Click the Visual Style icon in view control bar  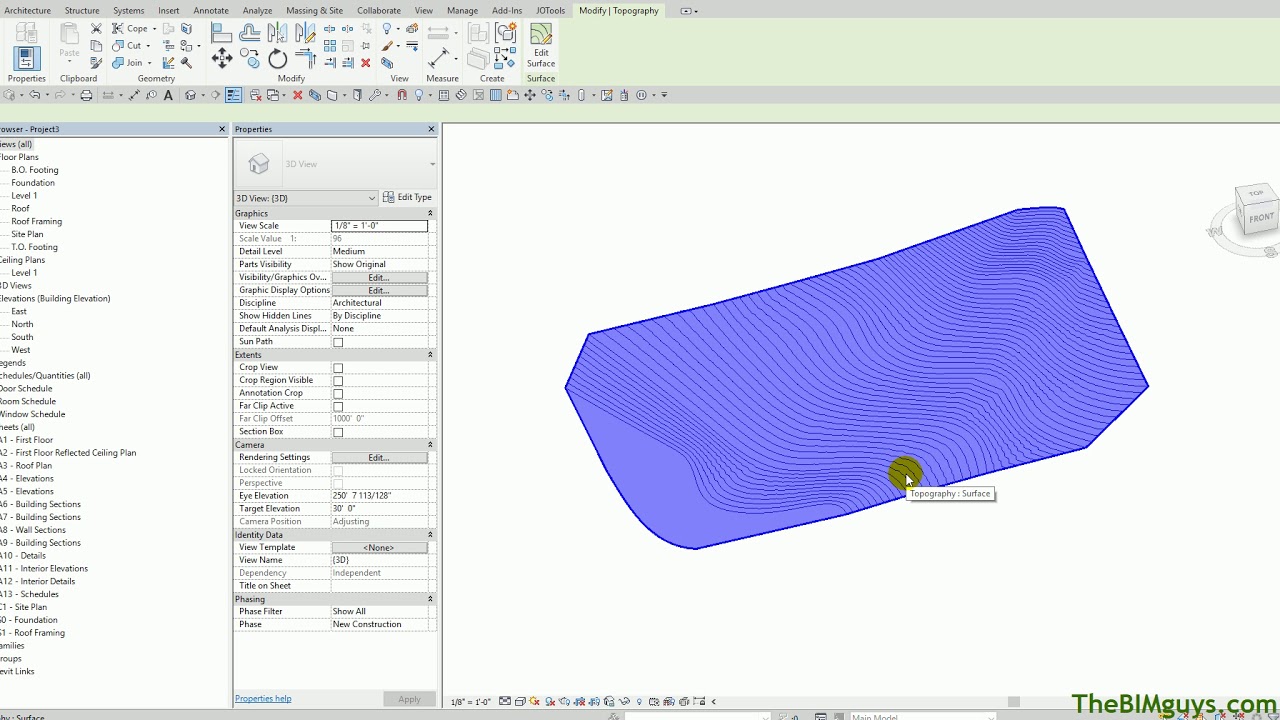[x=520, y=701]
